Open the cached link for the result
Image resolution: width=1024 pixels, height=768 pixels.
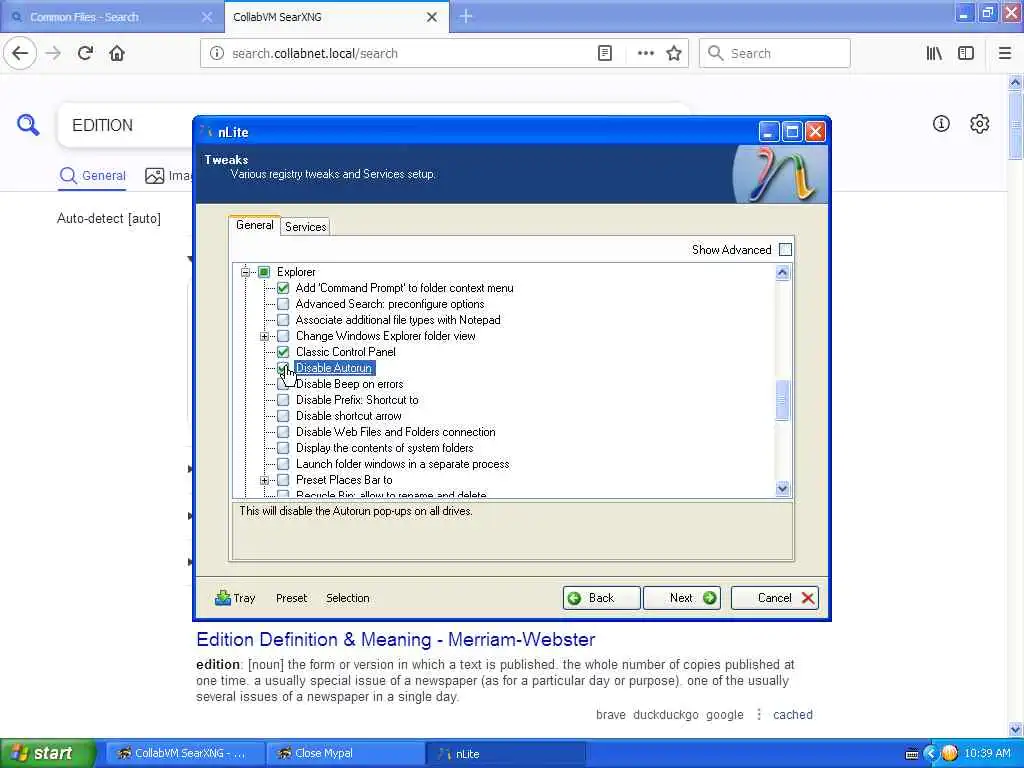pyautogui.click(x=792, y=714)
